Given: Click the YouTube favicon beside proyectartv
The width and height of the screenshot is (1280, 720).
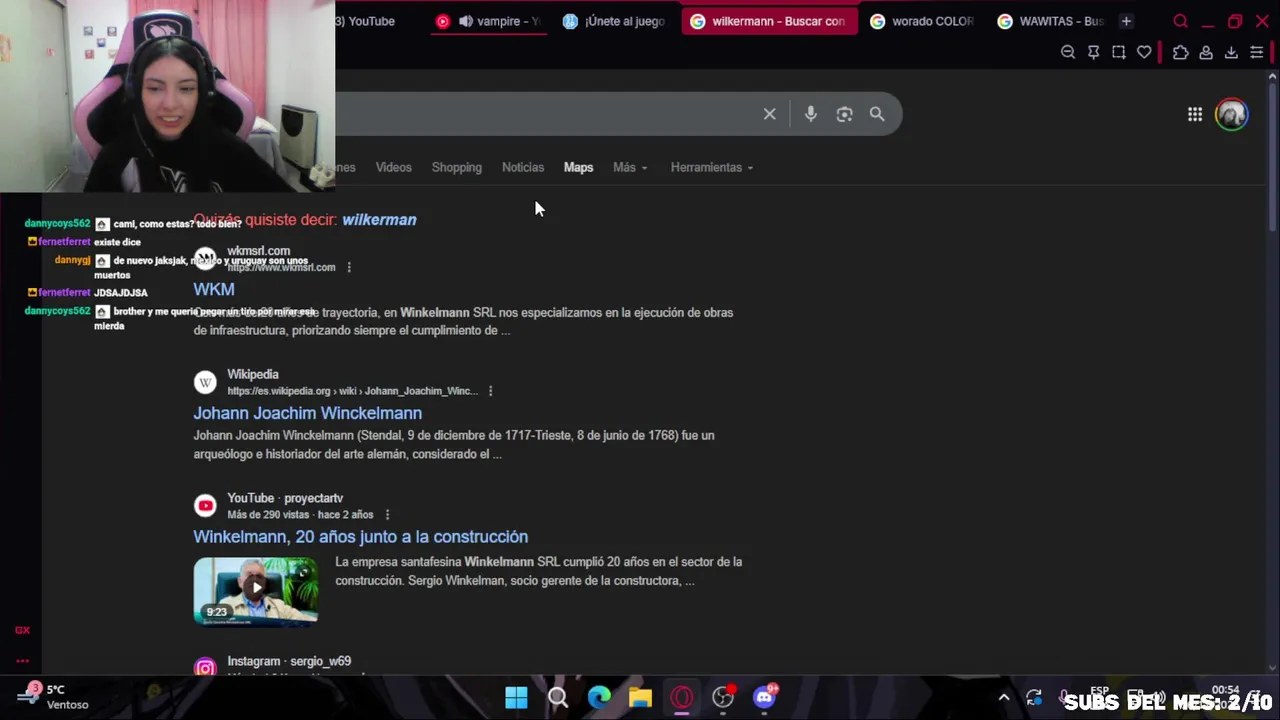Looking at the screenshot, I should (205, 506).
